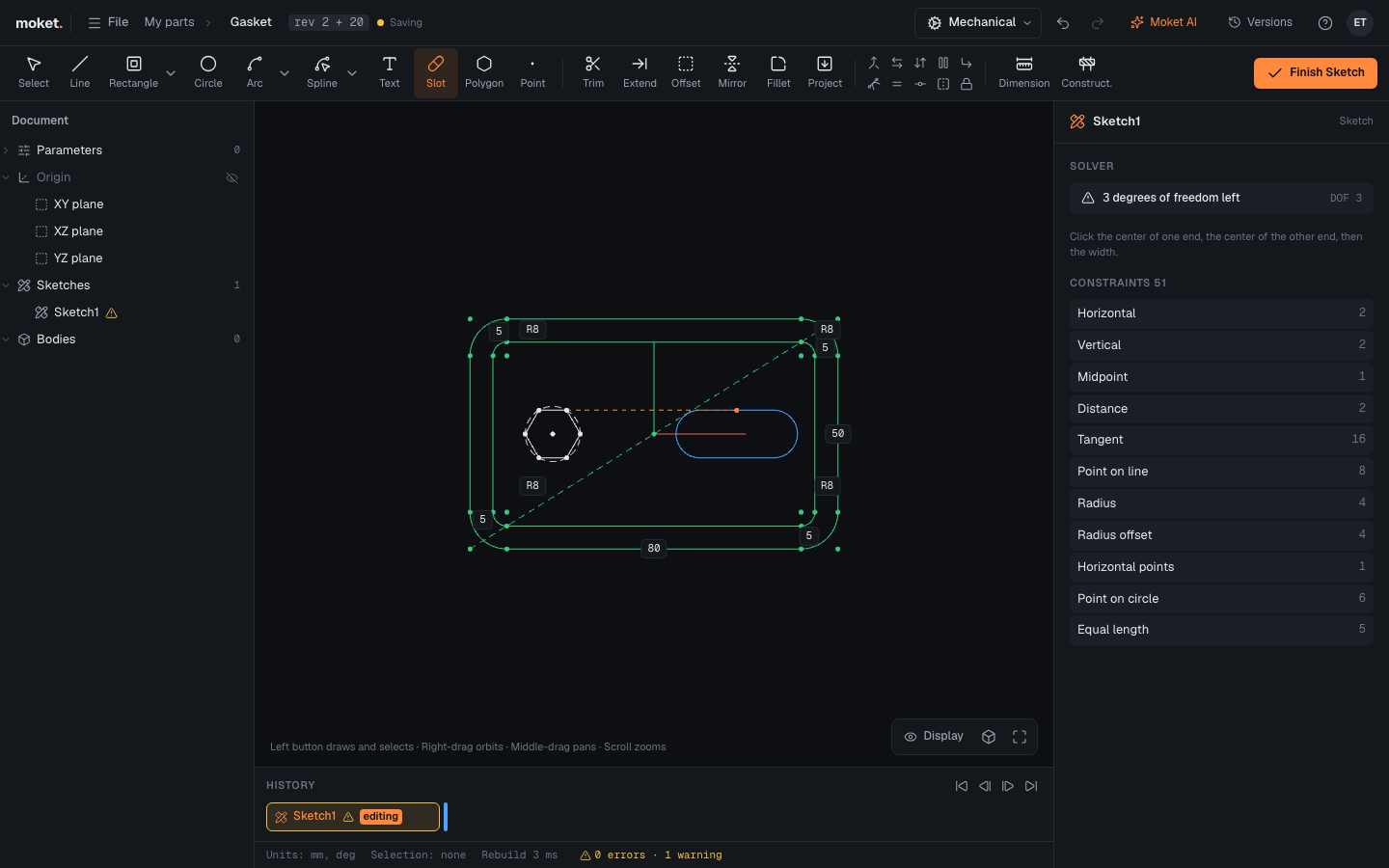Image resolution: width=1389 pixels, height=868 pixels.
Task: Click the Project tool
Action: coord(825,72)
